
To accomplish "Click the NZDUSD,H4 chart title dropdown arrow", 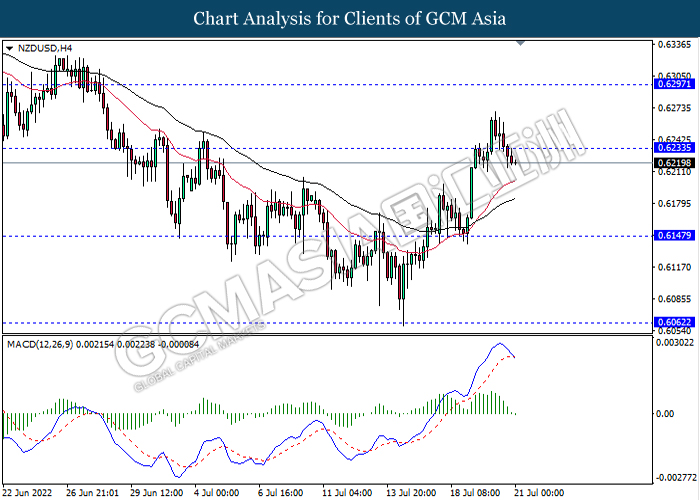I will click(9, 48).
